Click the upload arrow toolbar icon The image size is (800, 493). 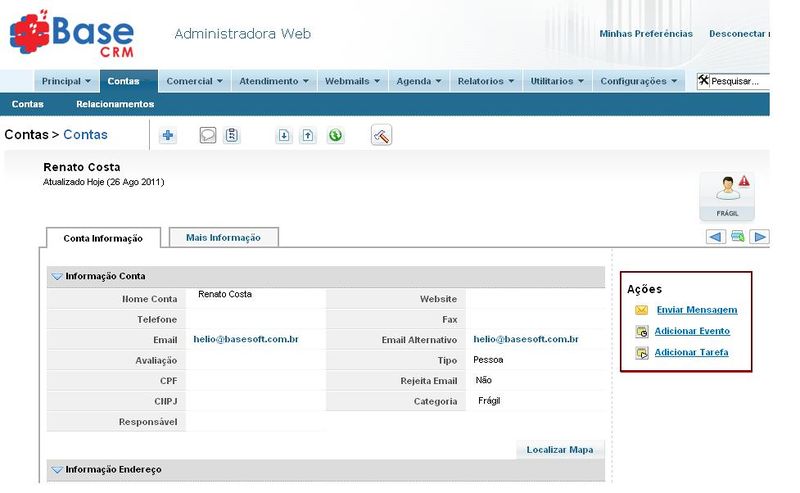(x=308, y=135)
